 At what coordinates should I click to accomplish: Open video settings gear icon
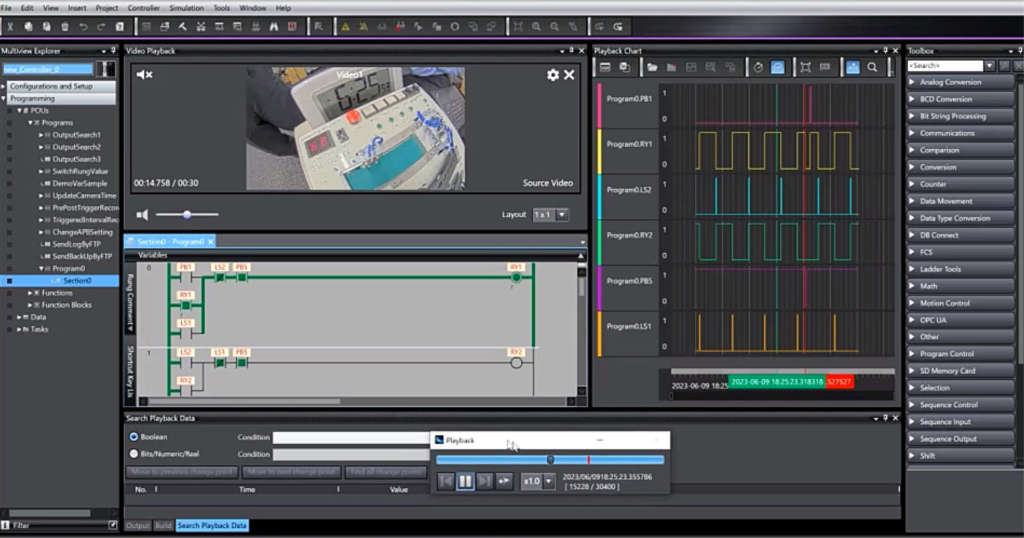click(552, 75)
